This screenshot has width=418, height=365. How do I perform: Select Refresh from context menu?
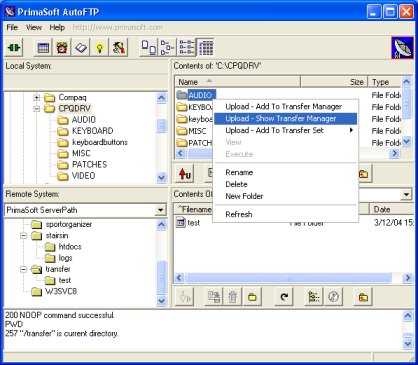[285, 214]
